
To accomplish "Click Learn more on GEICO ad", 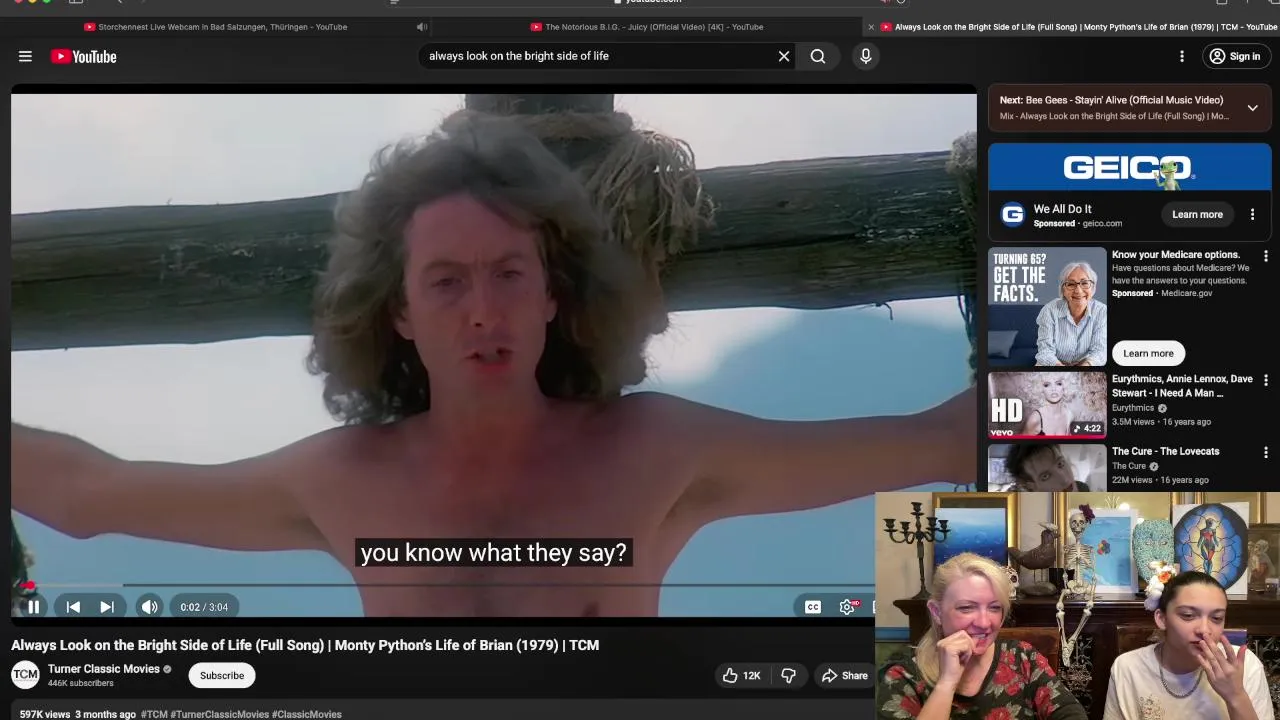I will 1197,214.
